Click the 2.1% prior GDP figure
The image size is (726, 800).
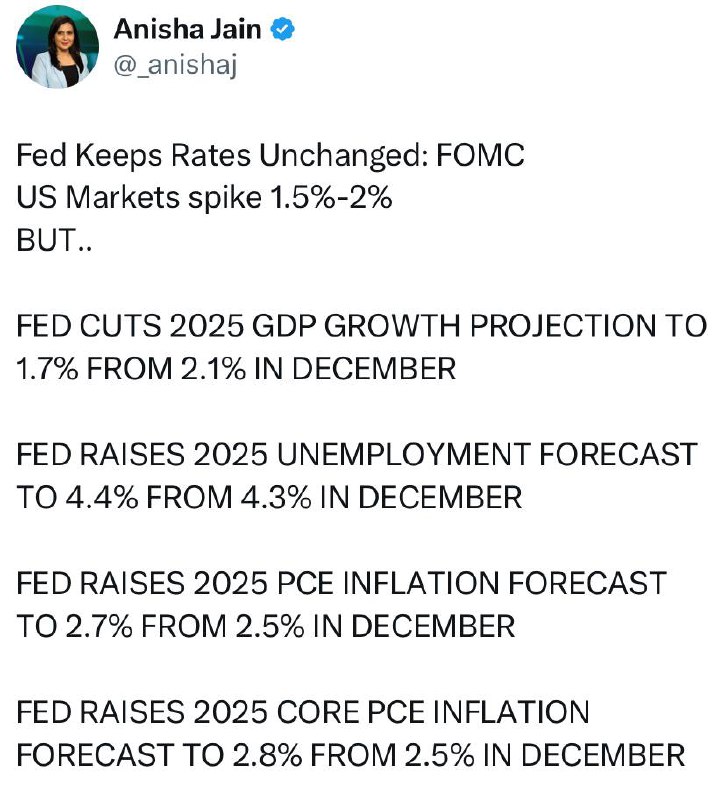click(212, 369)
